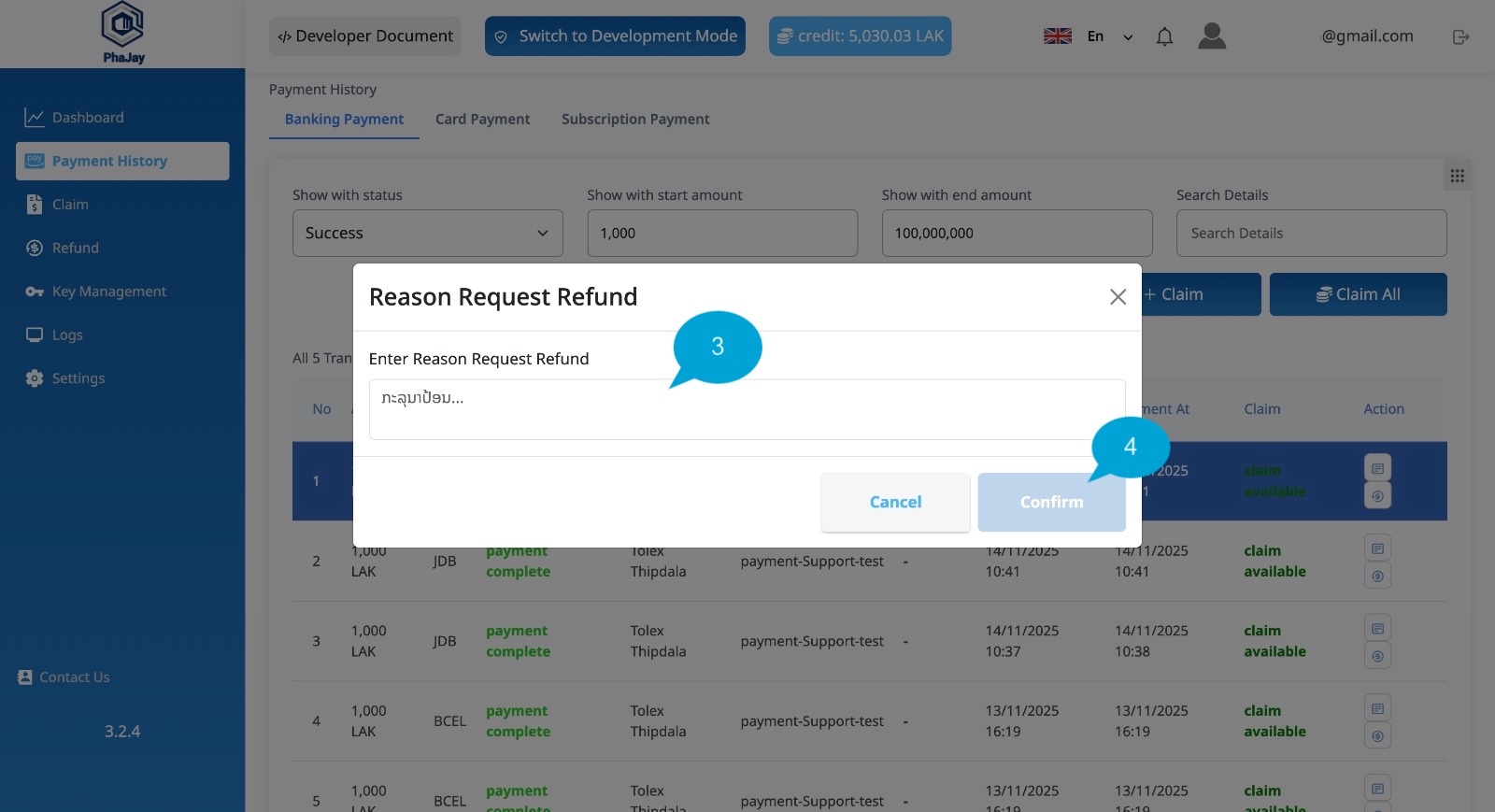The image size is (1495, 812).
Task: Open notifications bell
Action: [x=1164, y=36]
